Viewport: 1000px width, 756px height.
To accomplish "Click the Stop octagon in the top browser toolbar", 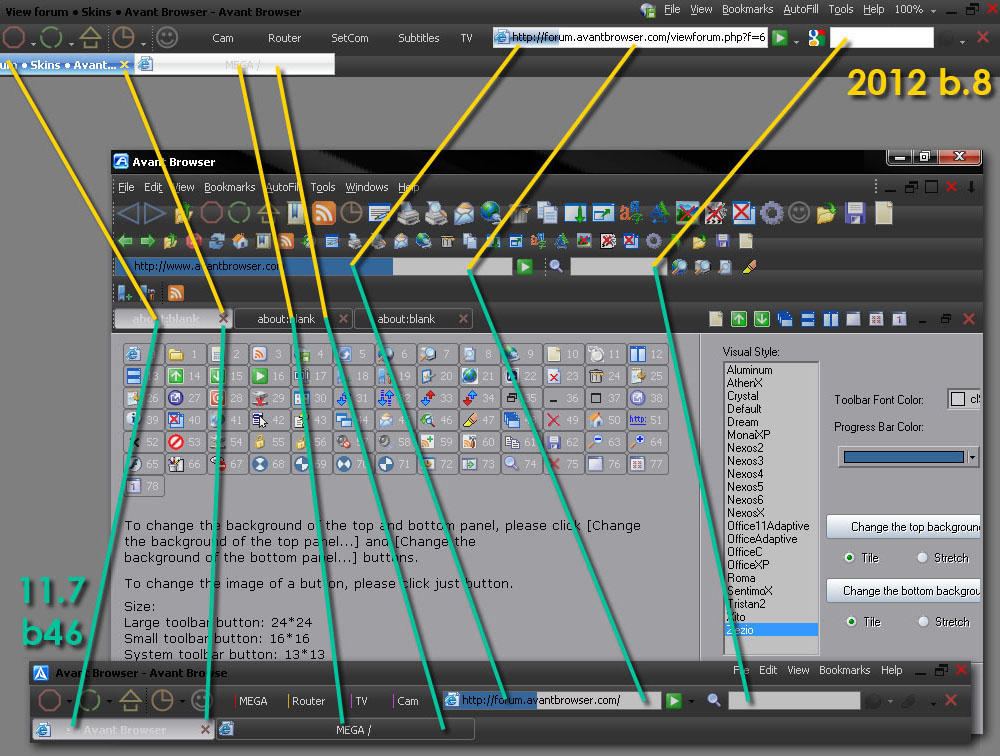I will point(13,38).
